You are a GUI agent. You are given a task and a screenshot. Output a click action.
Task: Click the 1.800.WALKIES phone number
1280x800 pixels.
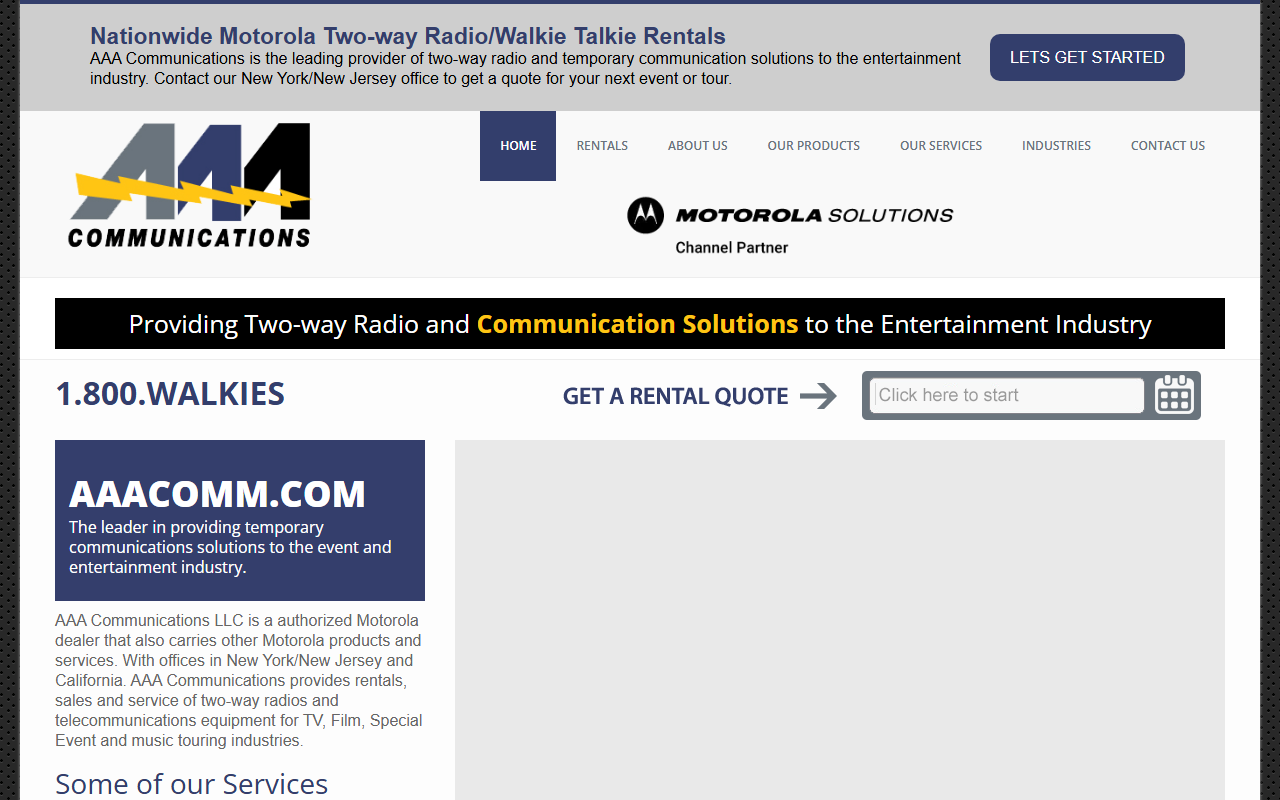170,394
